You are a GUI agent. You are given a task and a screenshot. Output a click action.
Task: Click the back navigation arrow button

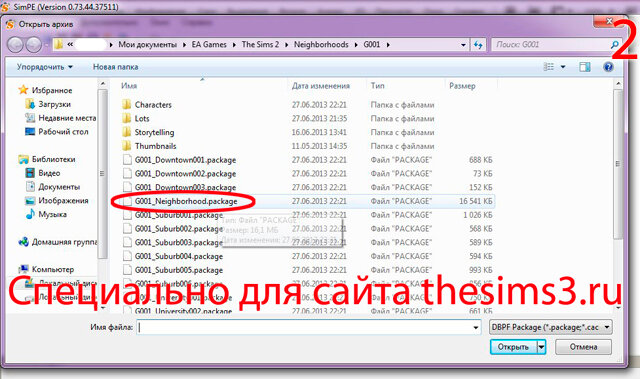(x=16, y=44)
